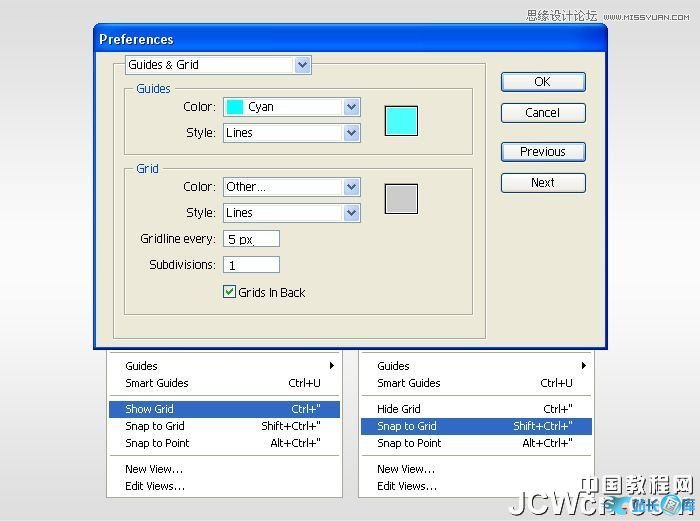Toggle the Grids In Back checkbox
700x521 pixels.
click(229, 292)
